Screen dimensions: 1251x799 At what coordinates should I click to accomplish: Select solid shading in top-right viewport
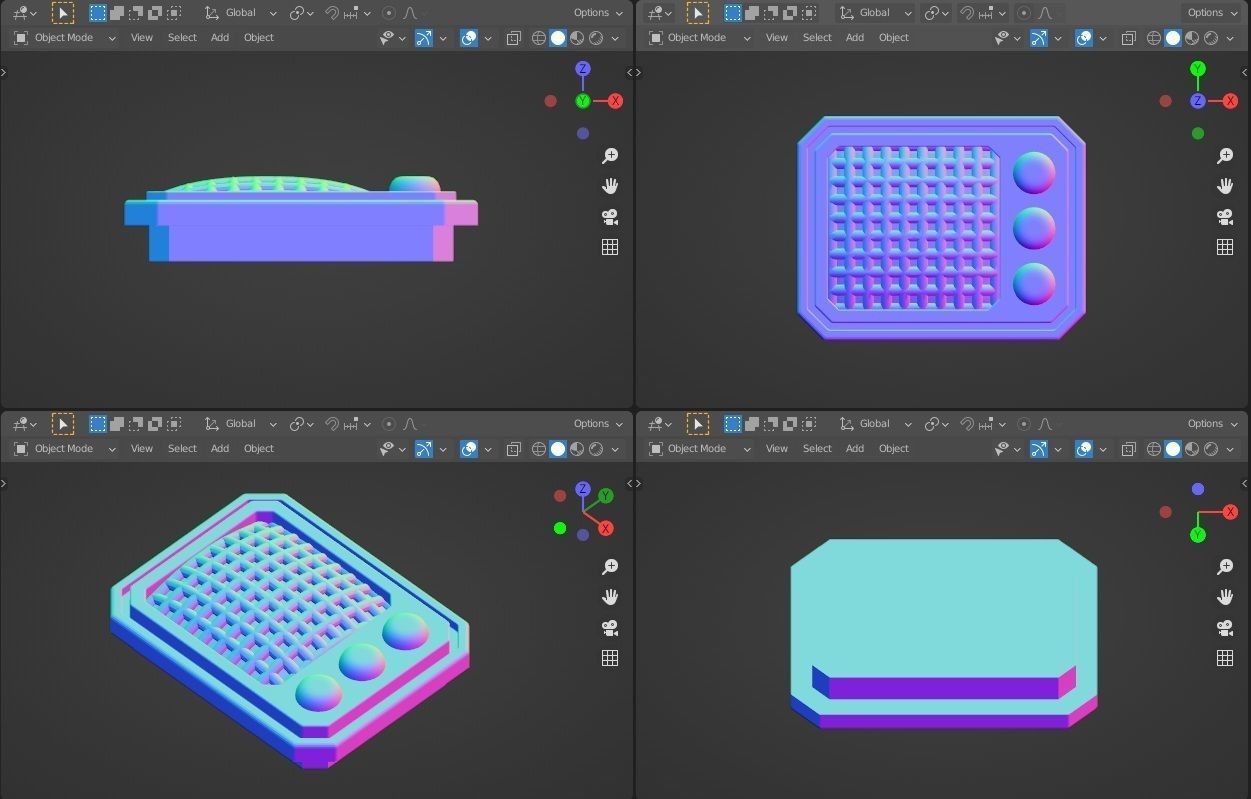tap(1173, 38)
